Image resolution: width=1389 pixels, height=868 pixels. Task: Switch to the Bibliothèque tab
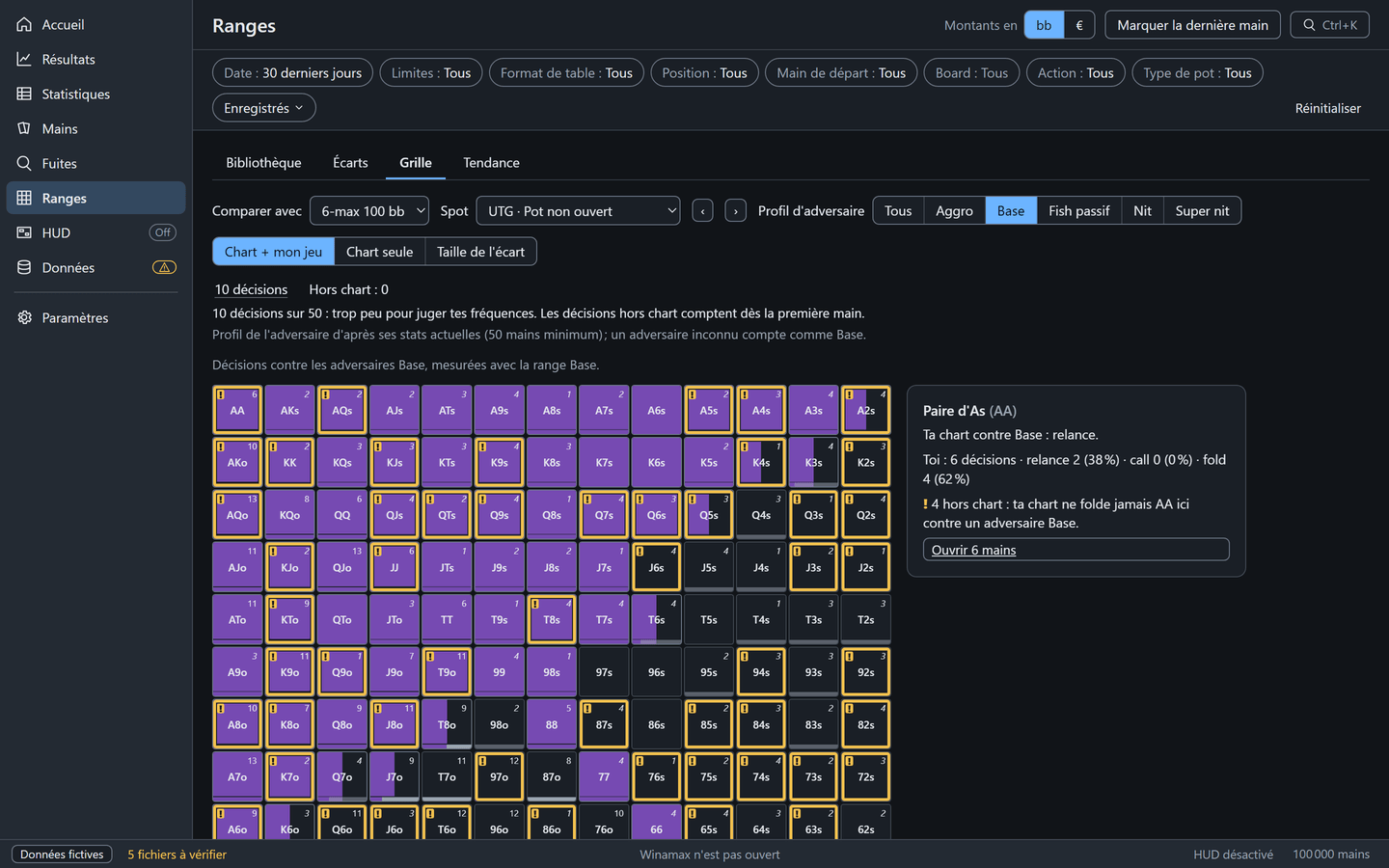[263, 162]
